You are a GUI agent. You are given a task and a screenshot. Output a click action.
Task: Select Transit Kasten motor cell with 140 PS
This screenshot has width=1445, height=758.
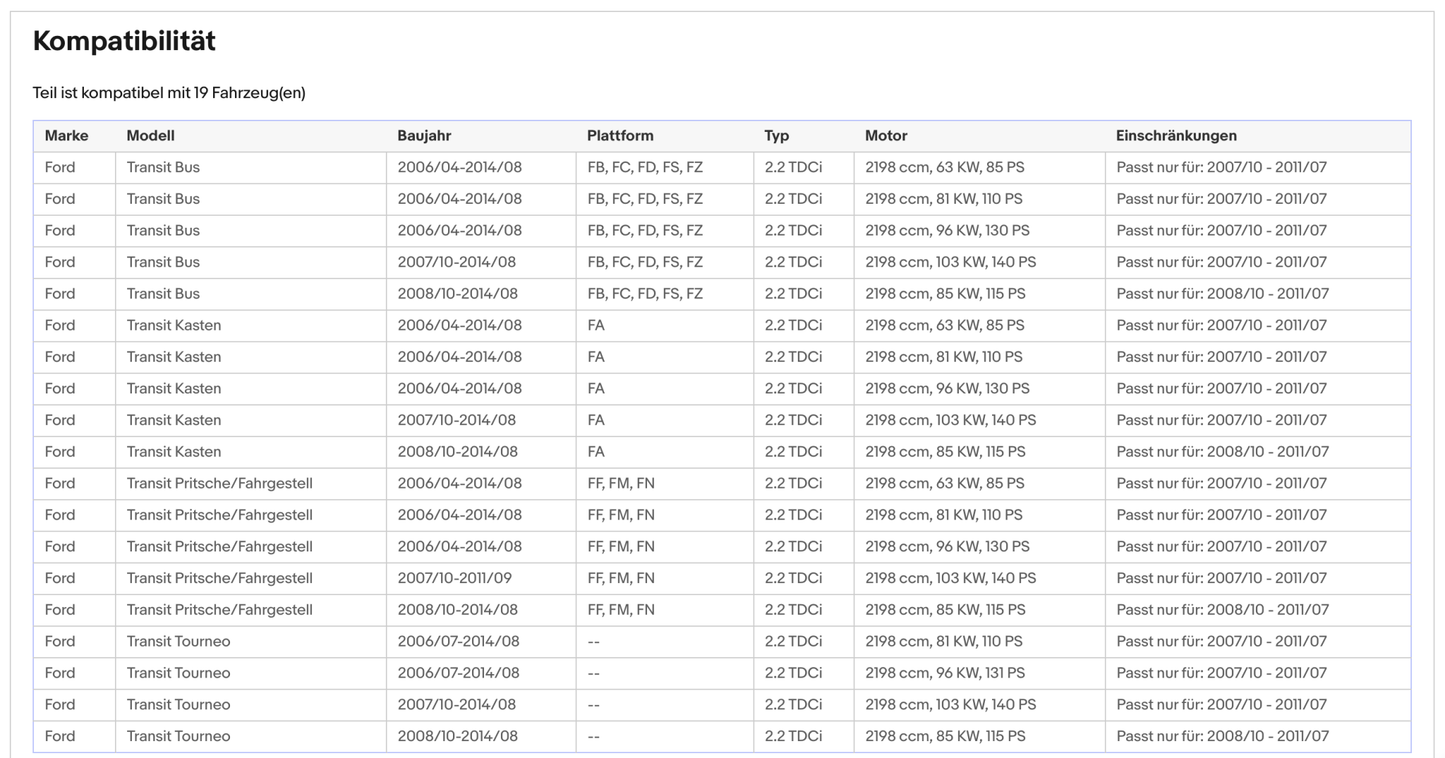coord(950,420)
